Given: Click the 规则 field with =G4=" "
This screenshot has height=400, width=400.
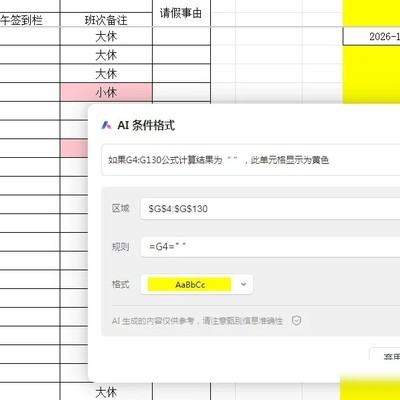Looking at the screenshot, I should coord(270,247).
